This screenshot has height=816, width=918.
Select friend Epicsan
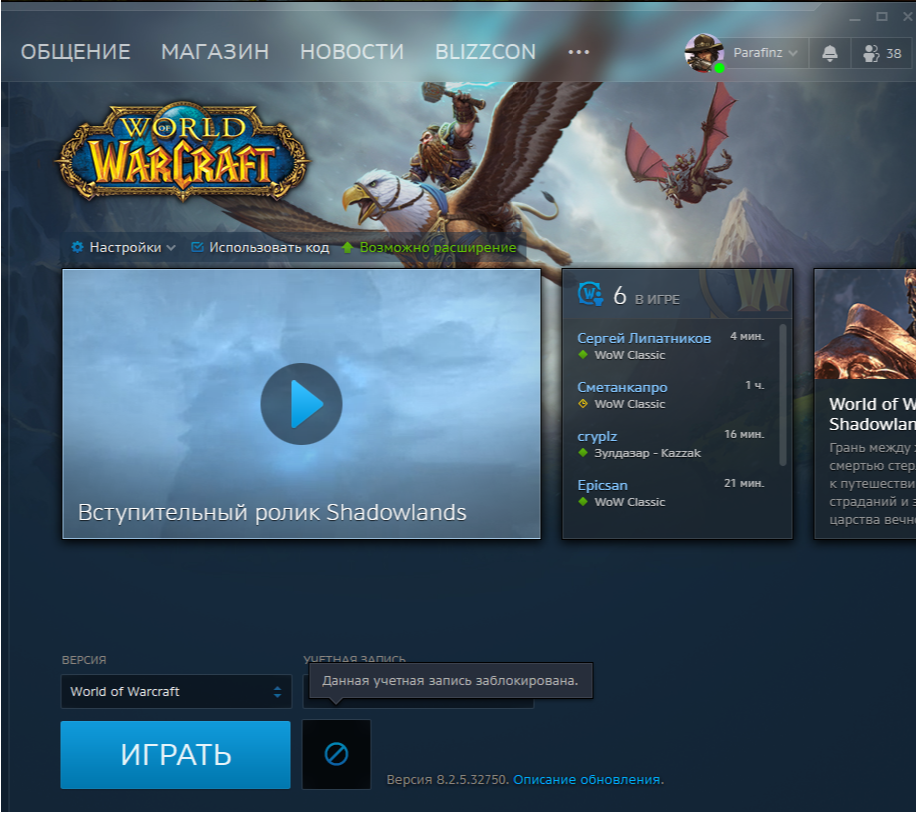pyautogui.click(x=602, y=485)
